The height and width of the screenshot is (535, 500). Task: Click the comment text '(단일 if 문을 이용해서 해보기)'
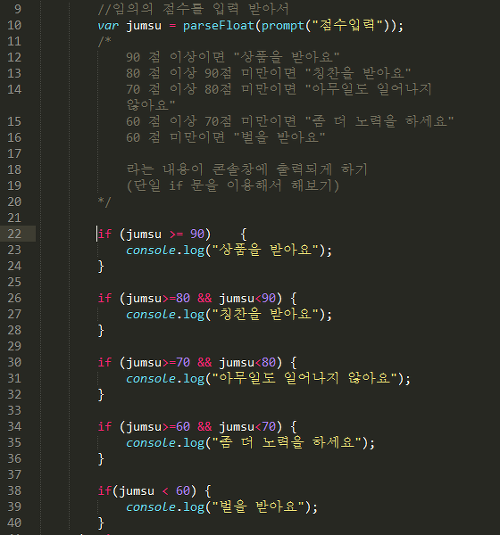pos(233,186)
